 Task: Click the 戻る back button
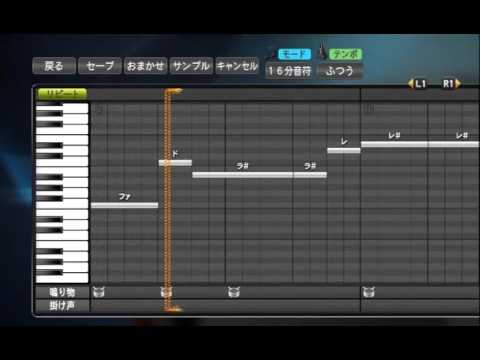point(54,66)
